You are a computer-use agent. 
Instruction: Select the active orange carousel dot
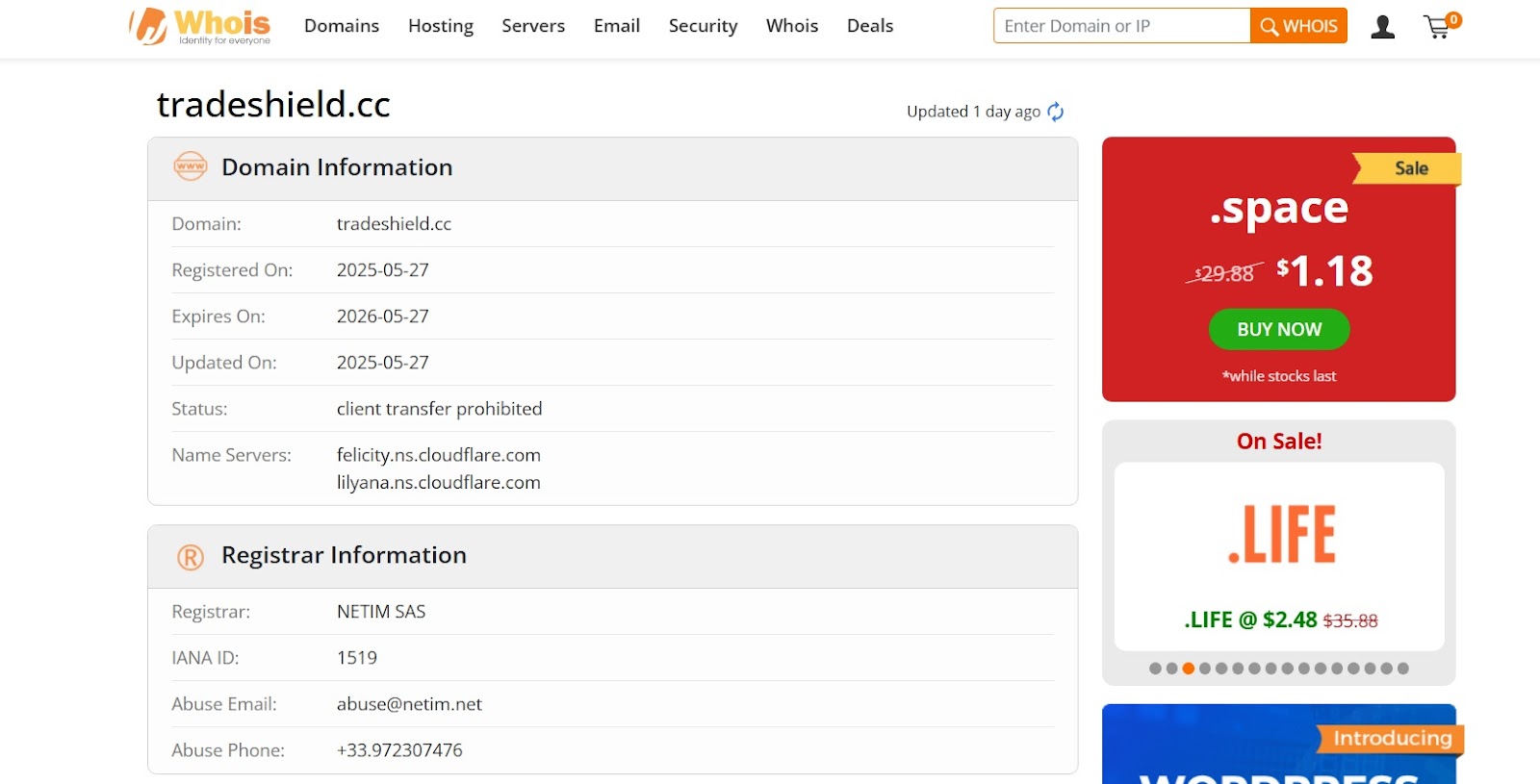tap(1189, 669)
